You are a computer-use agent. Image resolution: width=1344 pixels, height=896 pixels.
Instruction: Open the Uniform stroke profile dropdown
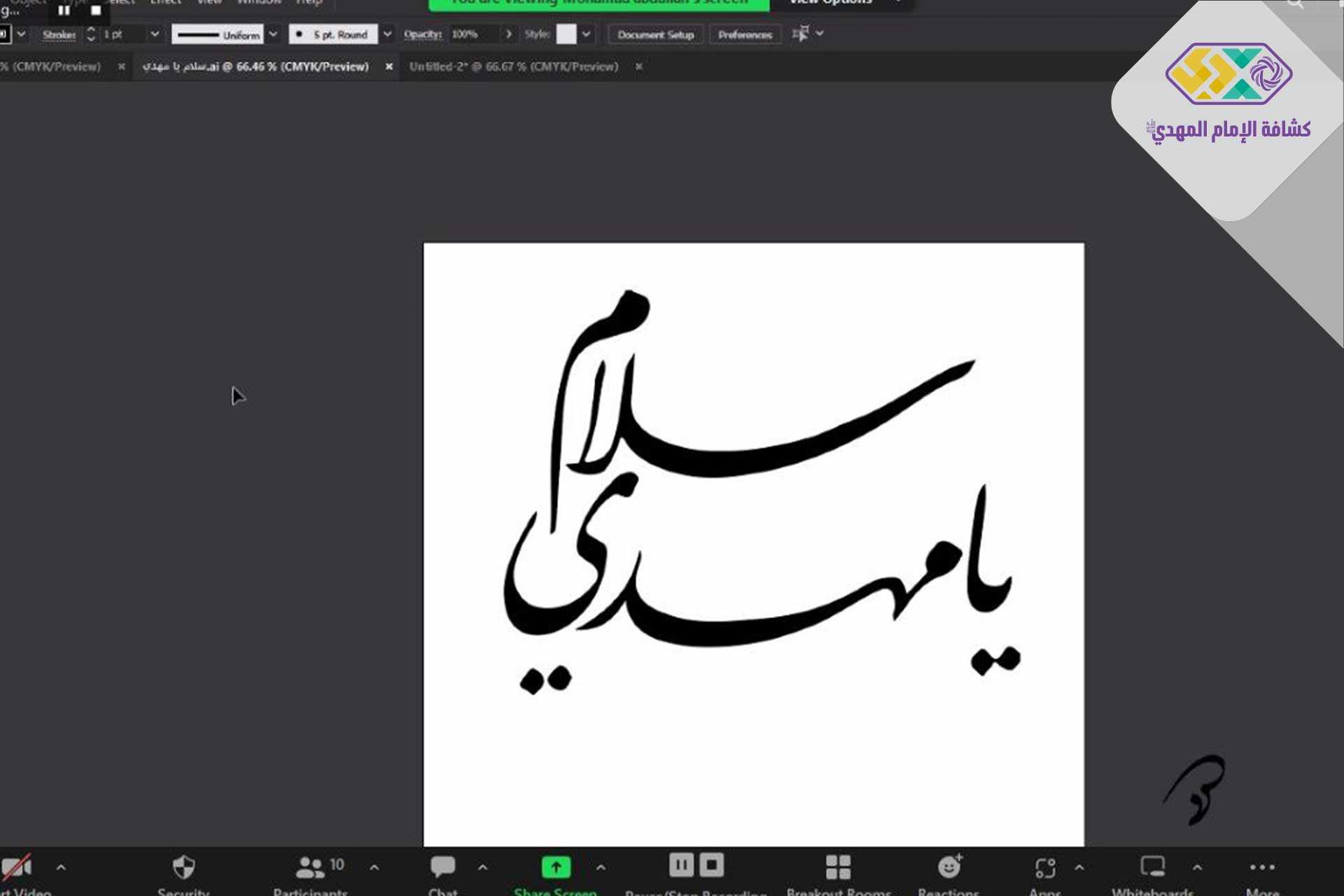pos(273,34)
